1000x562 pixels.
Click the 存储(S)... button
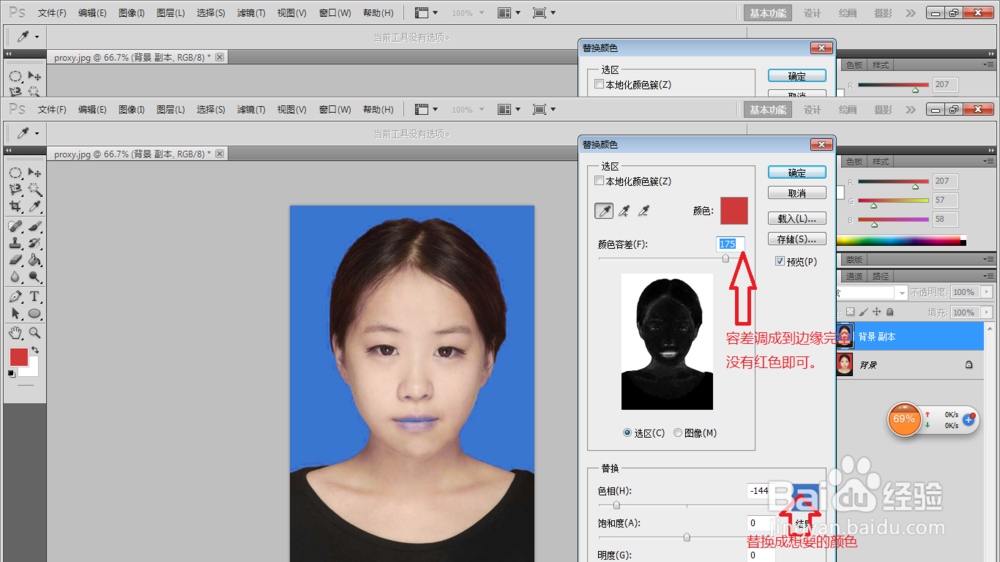coord(797,239)
